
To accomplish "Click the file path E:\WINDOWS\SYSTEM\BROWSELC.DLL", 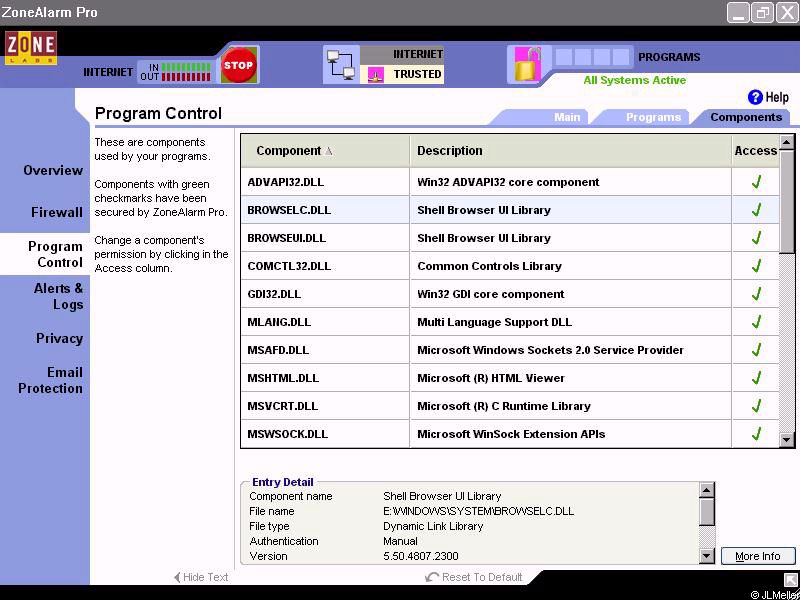I will coord(479,511).
